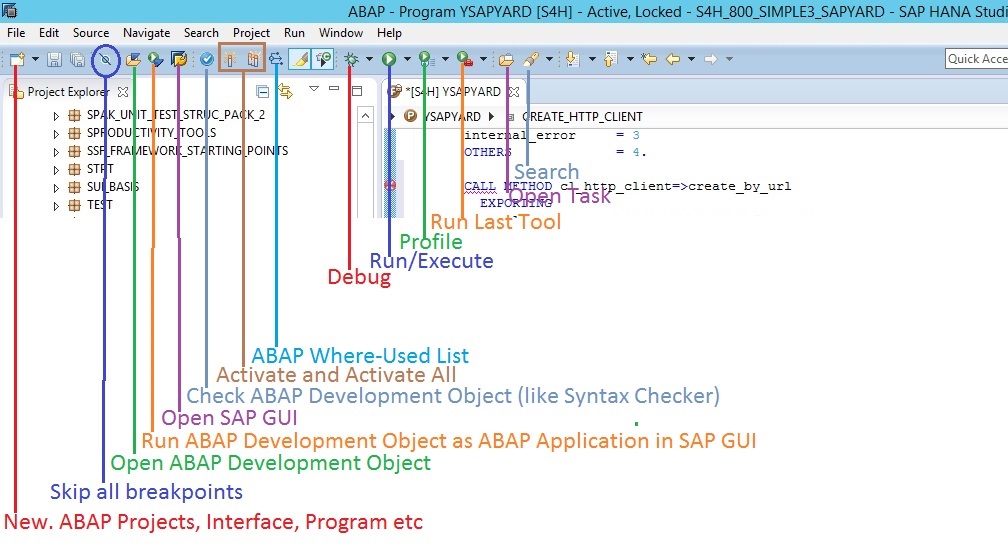Maximize the Project Explorer panel

click(x=357, y=91)
